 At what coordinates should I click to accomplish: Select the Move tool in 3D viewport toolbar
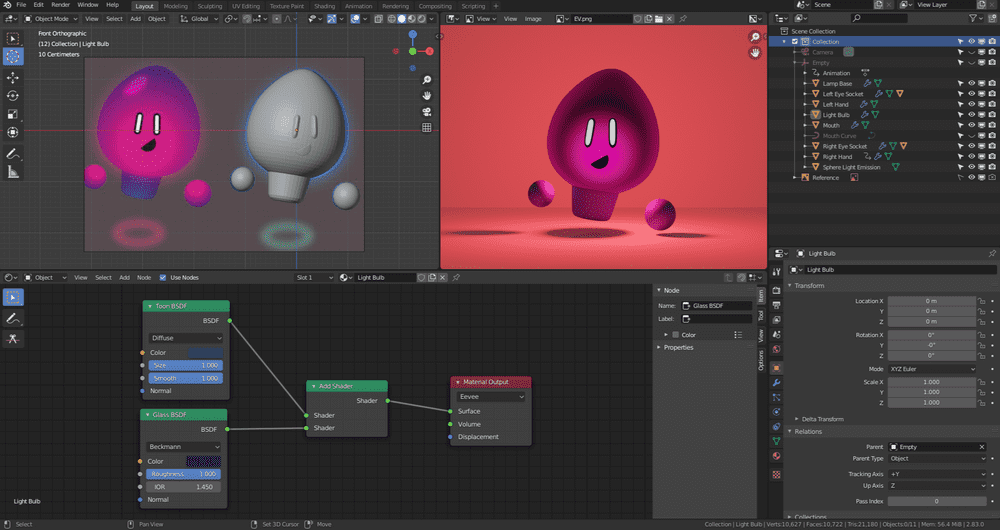[x=13, y=78]
